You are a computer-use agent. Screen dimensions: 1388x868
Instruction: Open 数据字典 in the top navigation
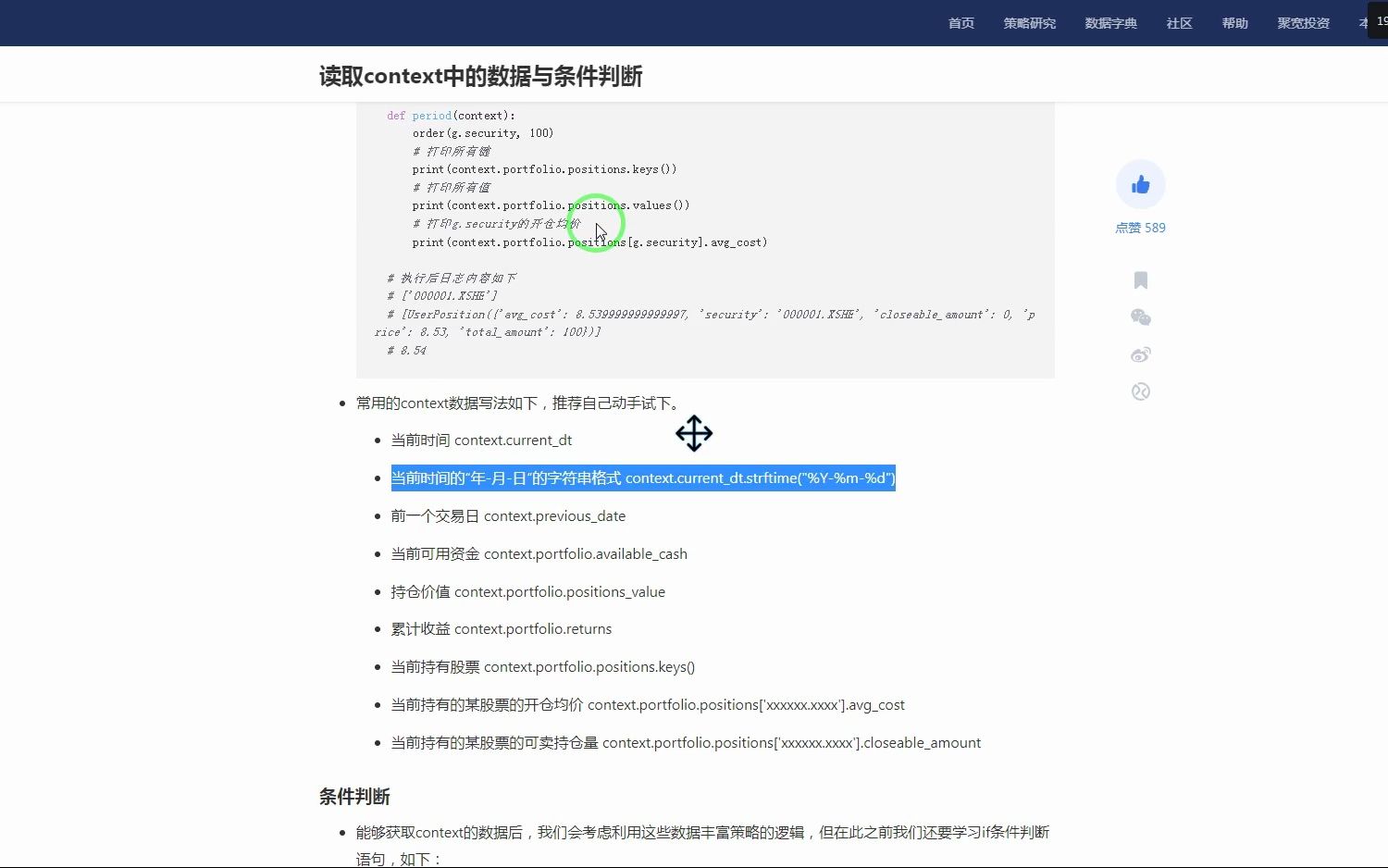pos(1111,23)
